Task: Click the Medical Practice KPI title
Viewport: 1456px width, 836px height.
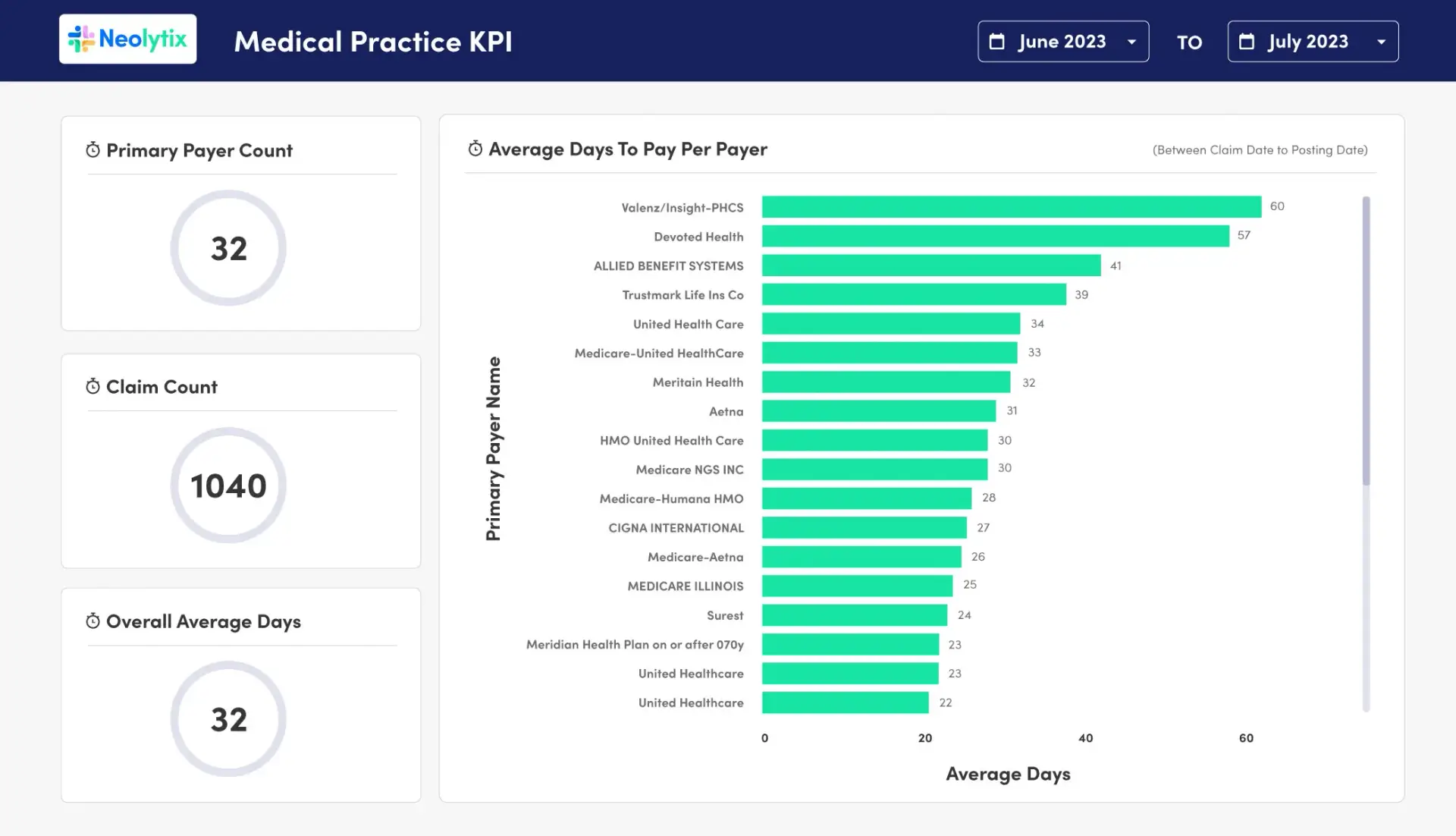Action: coord(373,42)
